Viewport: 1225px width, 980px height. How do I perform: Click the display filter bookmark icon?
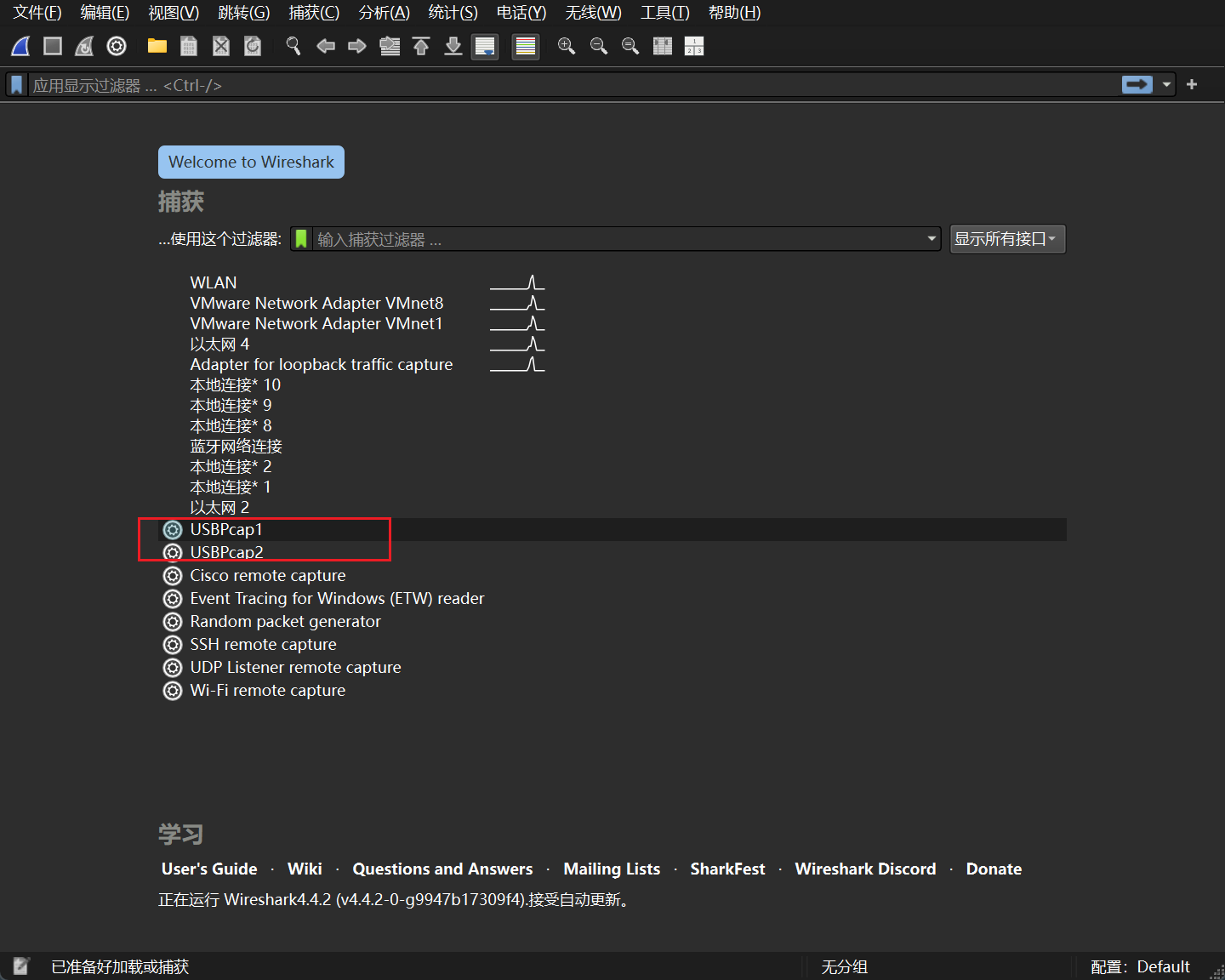click(x=16, y=85)
